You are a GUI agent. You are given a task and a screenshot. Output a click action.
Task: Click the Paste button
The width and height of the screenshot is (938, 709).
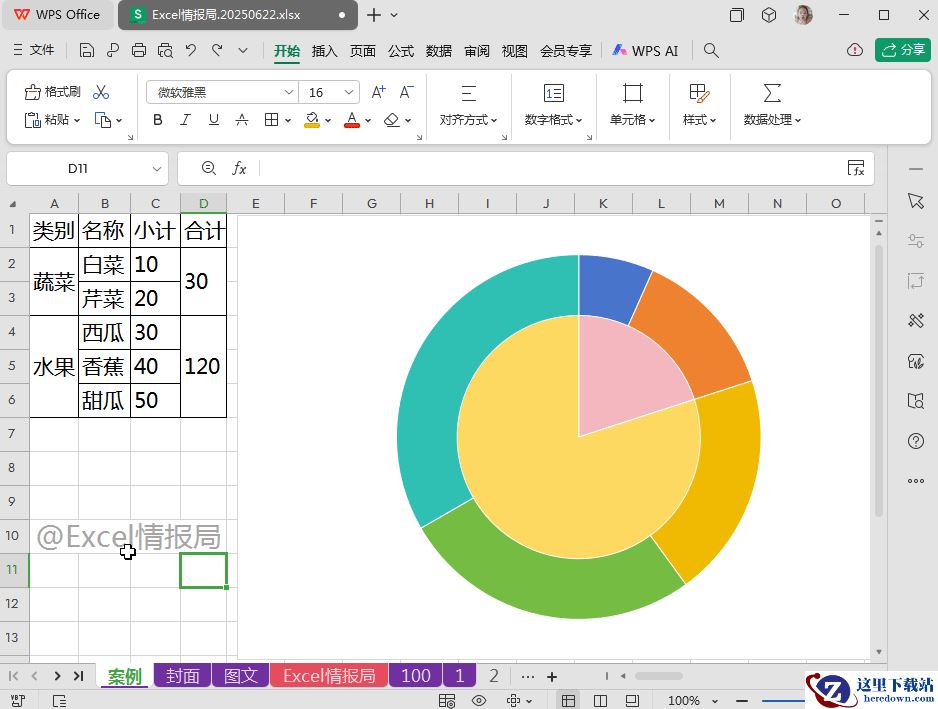[51, 120]
